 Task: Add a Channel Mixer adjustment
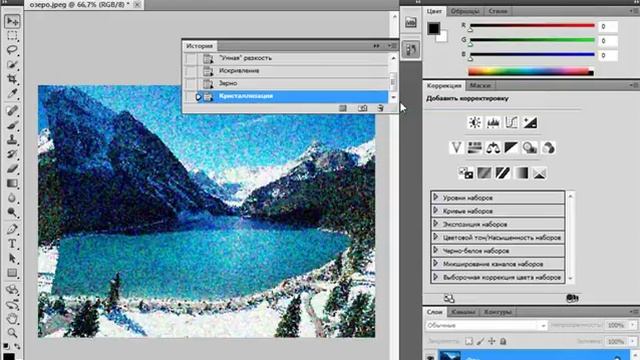coord(548,148)
